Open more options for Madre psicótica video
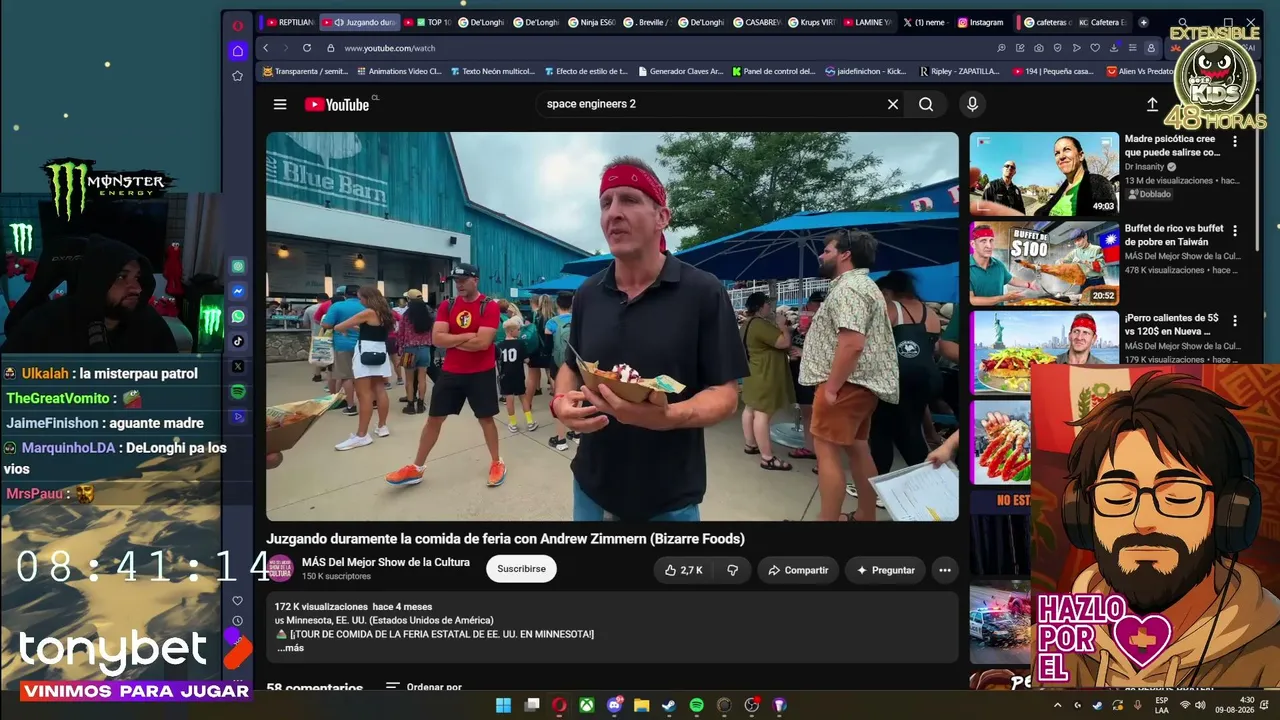The height and width of the screenshot is (720, 1280). point(1235,142)
